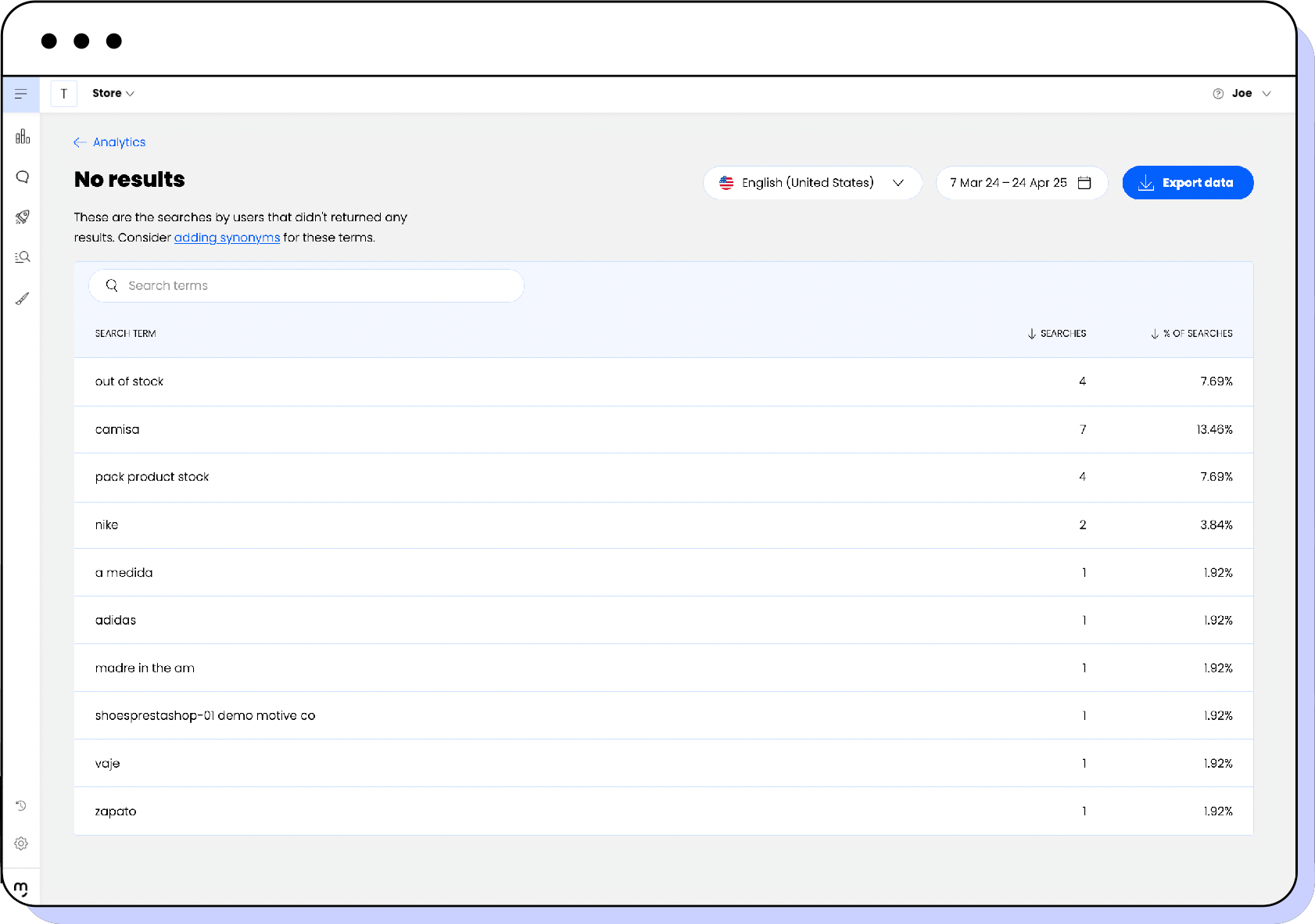Open the analytics bar chart icon
This screenshot has width=1315, height=924.
pyautogui.click(x=23, y=137)
